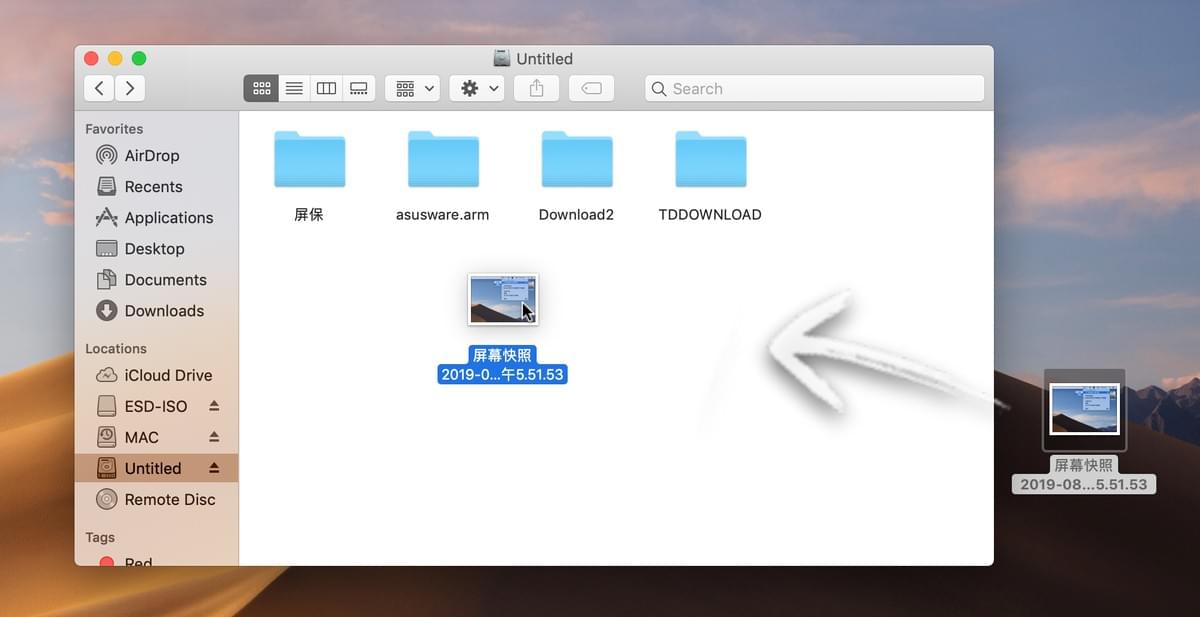Go back with the left chevron button
Viewport: 1200px width, 617px height.
pyautogui.click(x=99, y=88)
